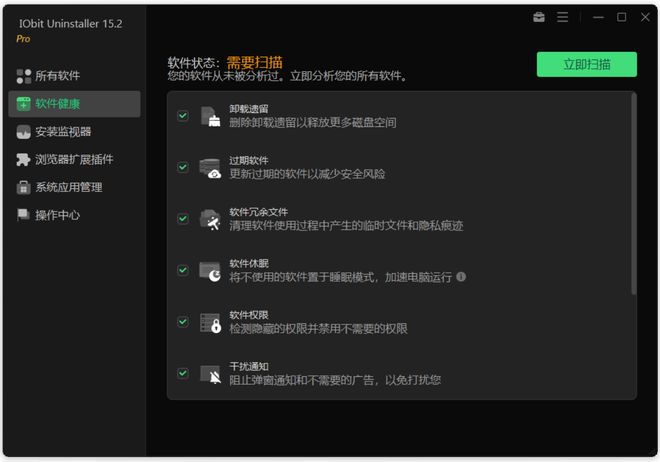Screen dimensions: 660x462
Task: Click the puzzle-piece browser extensions icon
Action: click(24, 159)
